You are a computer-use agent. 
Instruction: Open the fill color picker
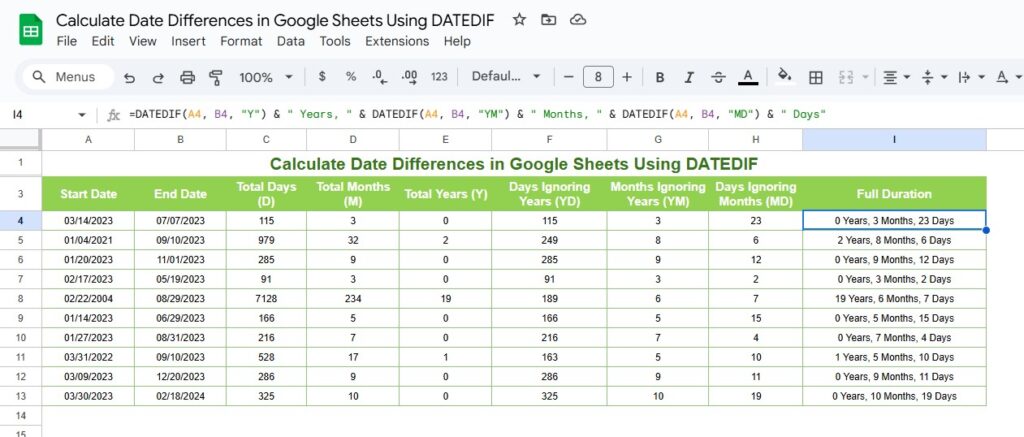pos(786,77)
